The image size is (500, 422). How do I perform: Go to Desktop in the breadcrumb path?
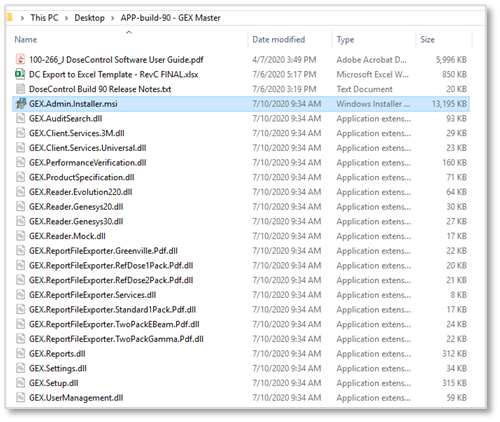pyautogui.click(x=89, y=18)
